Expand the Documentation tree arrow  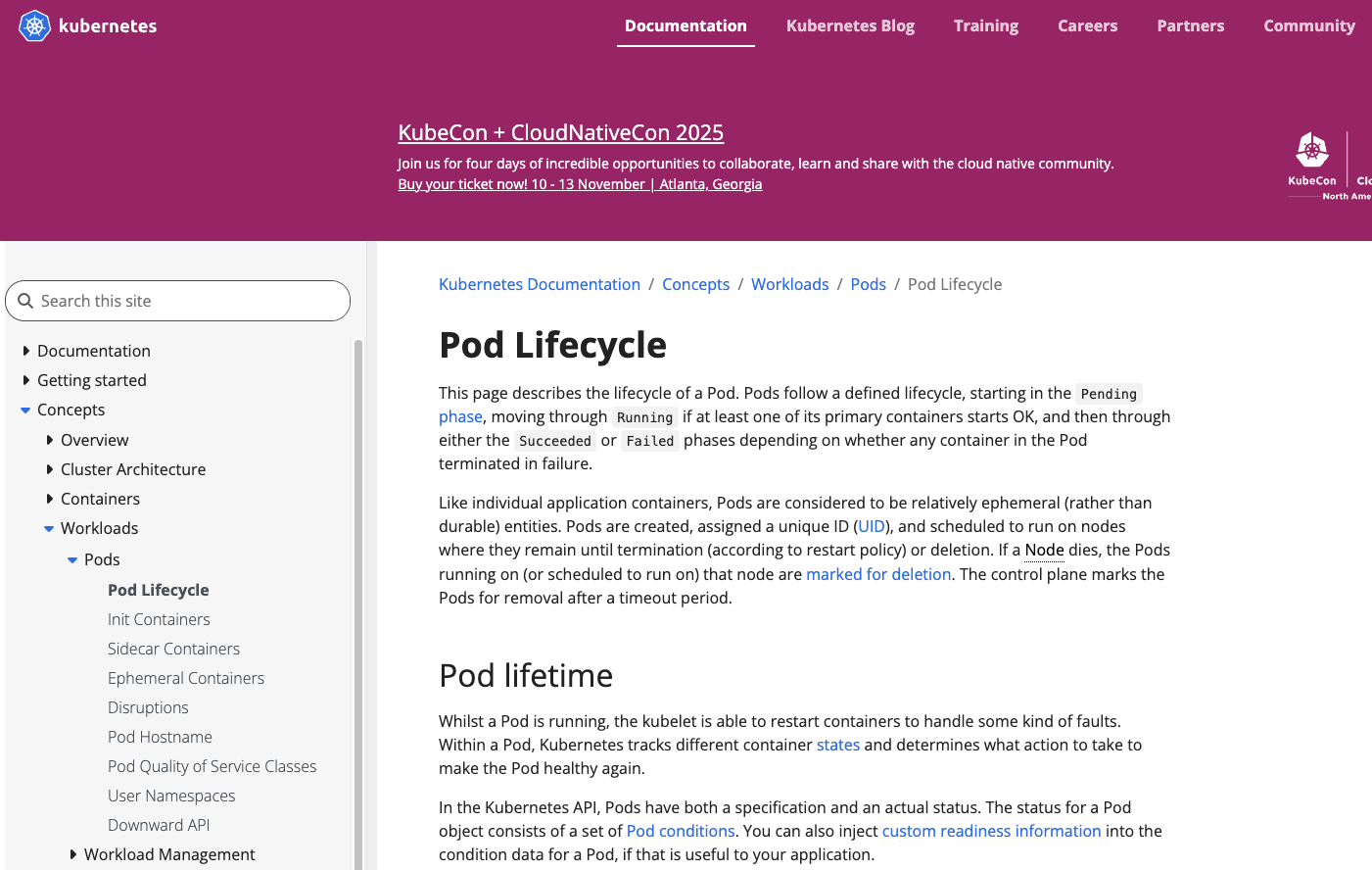tap(26, 351)
